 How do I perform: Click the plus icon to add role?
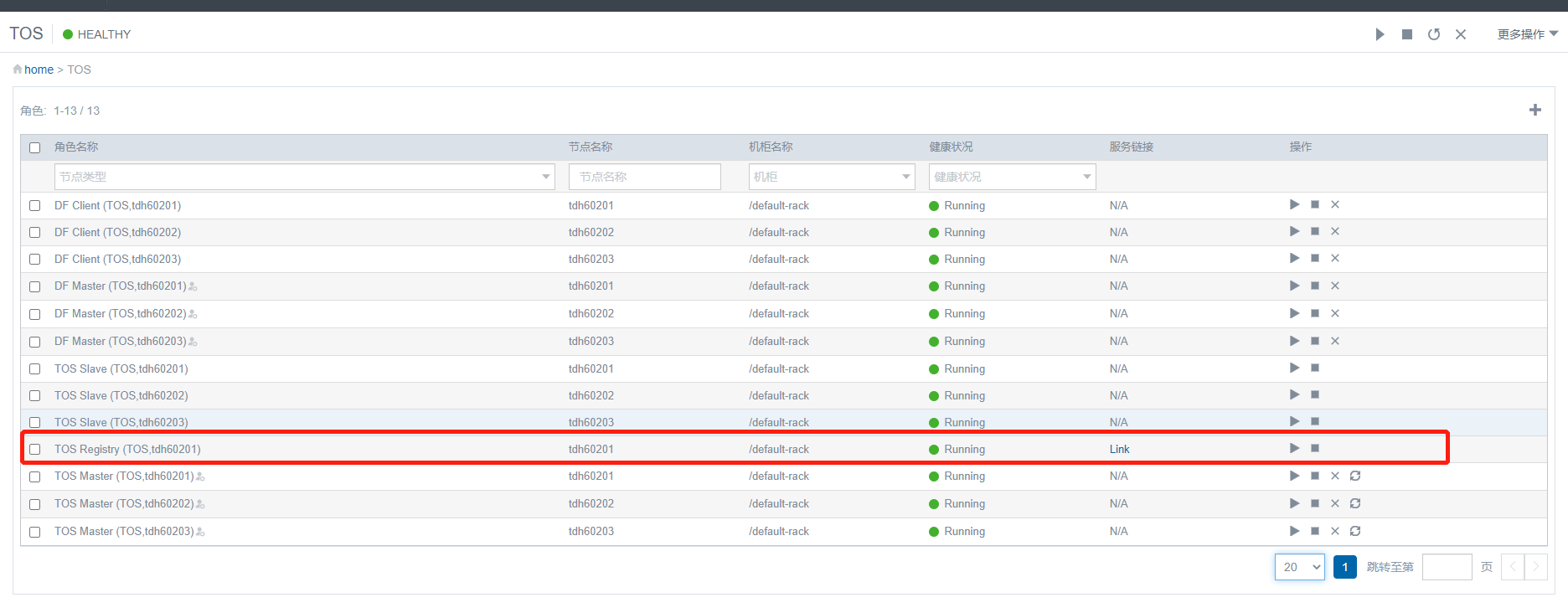click(x=1534, y=110)
